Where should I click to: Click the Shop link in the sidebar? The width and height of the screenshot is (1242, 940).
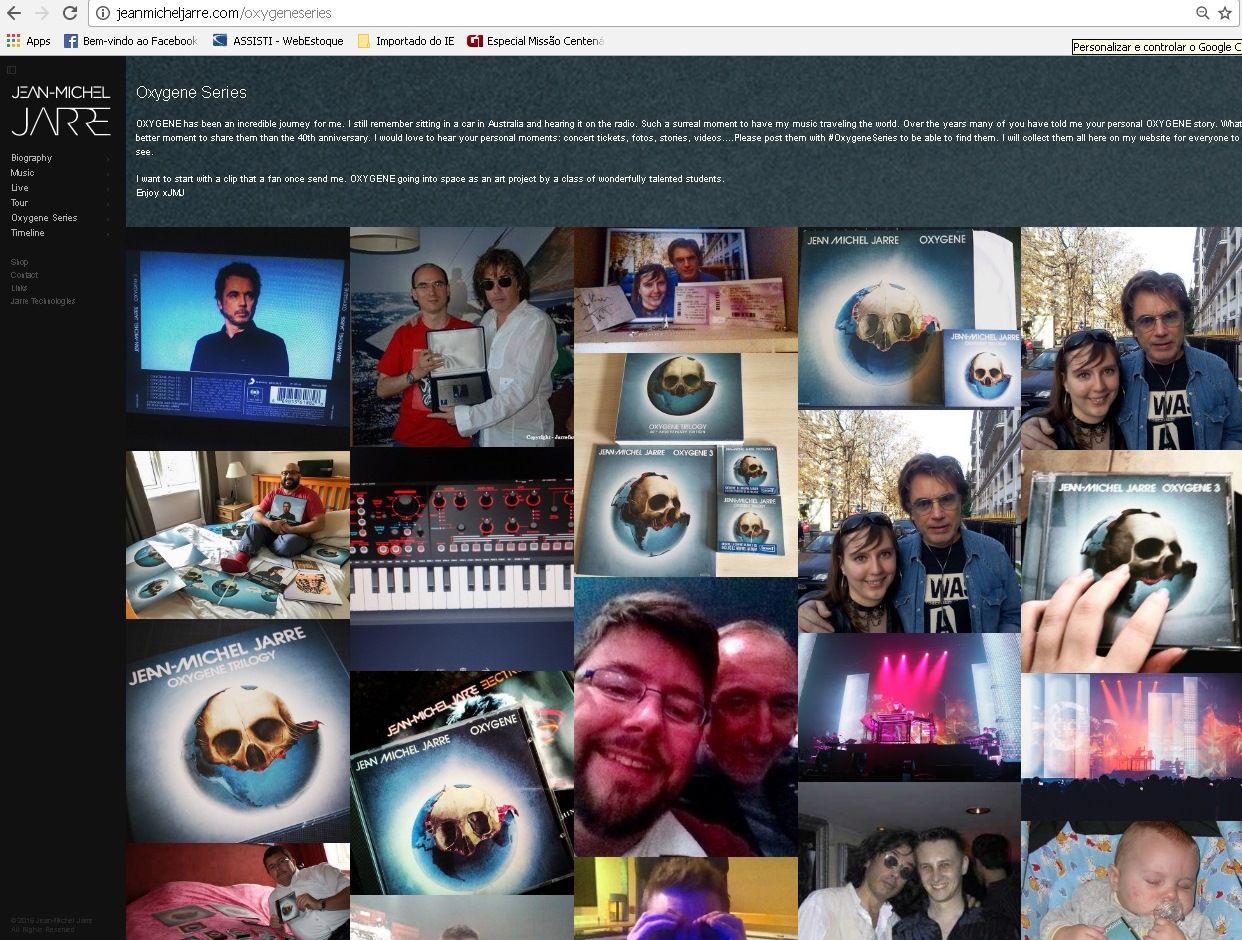(x=19, y=262)
